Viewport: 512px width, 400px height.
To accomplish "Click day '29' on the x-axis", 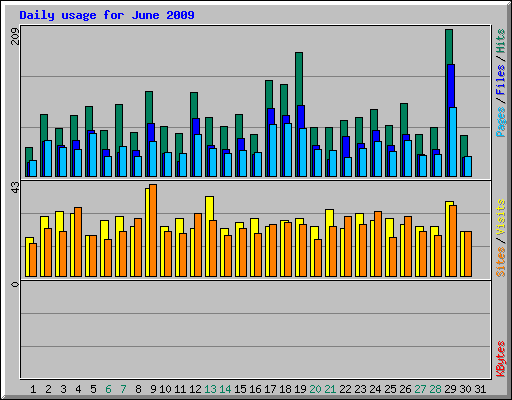I will click(x=450, y=389).
